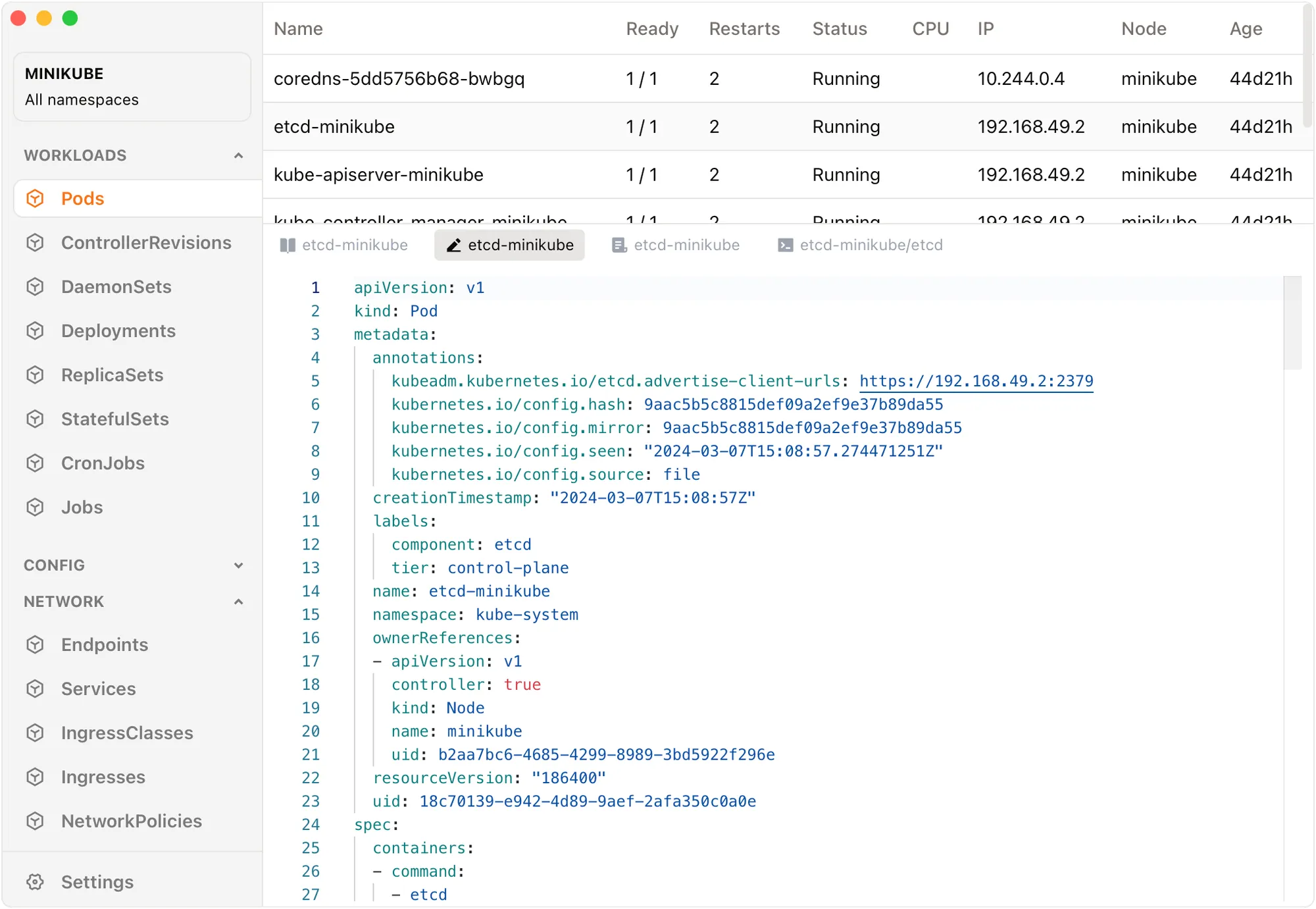Click the book icon on first etcd-minikube tab
The height and width of the screenshot is (909, 1316).
click(288, 246)
